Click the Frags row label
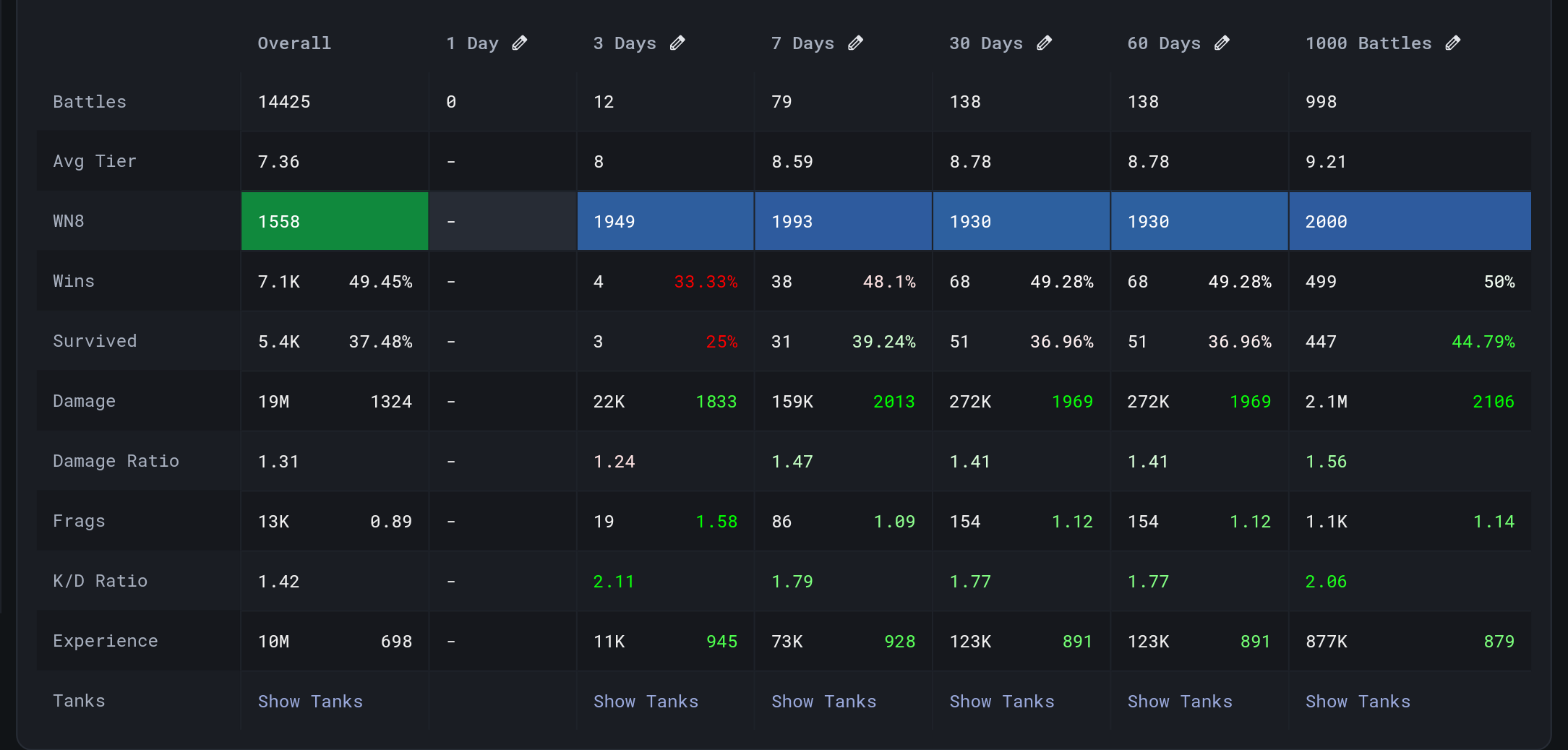 click(79, 521)
